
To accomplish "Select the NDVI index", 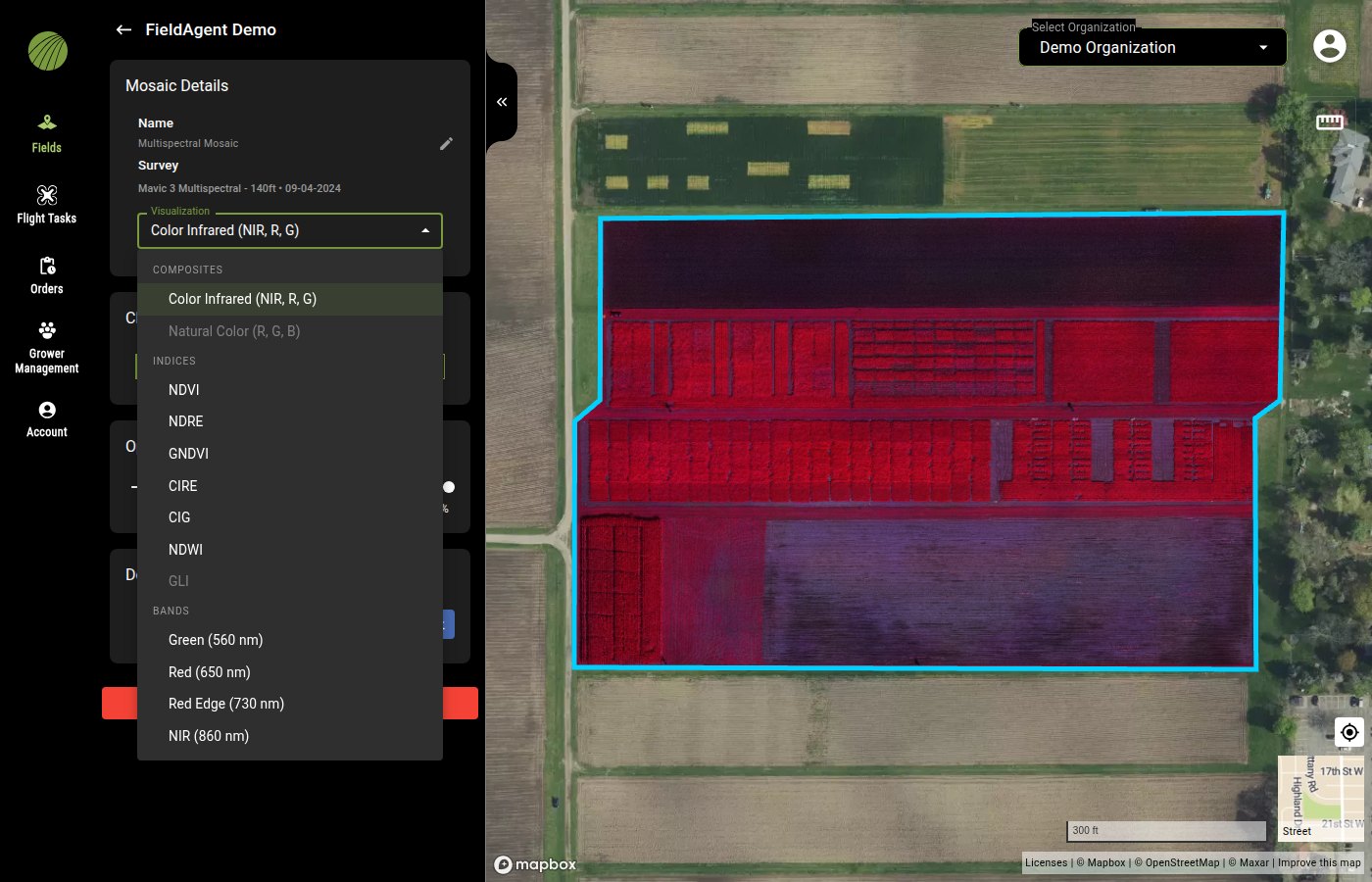I will click(x=290, y=390).
